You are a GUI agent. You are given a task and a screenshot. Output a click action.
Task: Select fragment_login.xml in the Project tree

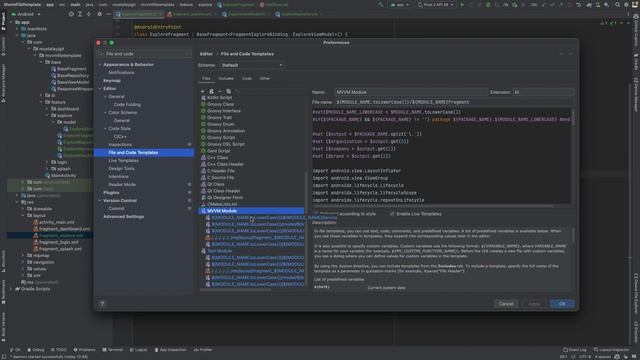tap(60, 242)
